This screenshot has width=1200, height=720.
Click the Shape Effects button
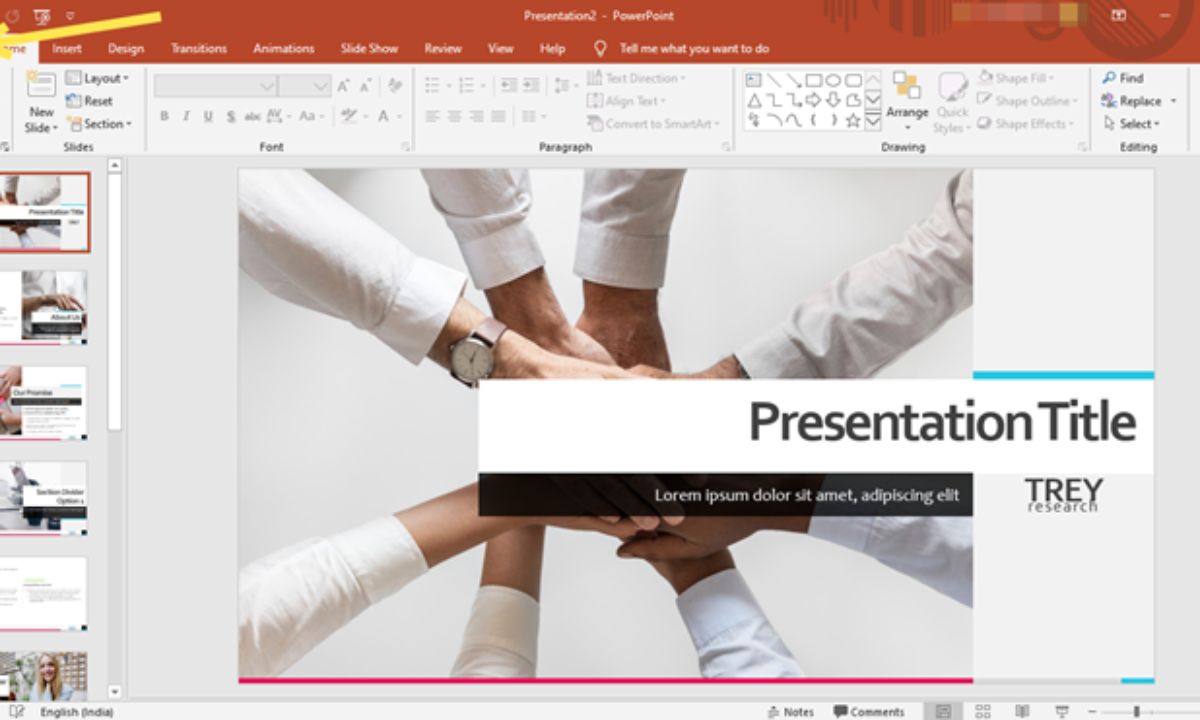coord(1026,124)
